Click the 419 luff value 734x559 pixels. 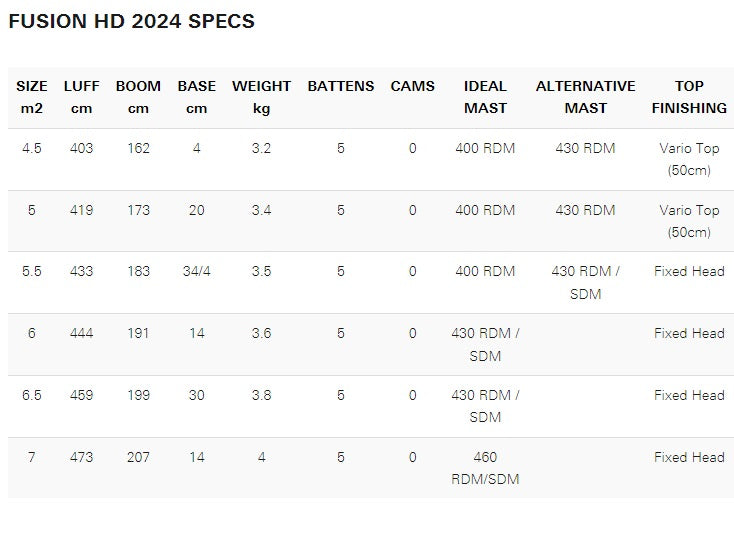click(82, 210)
